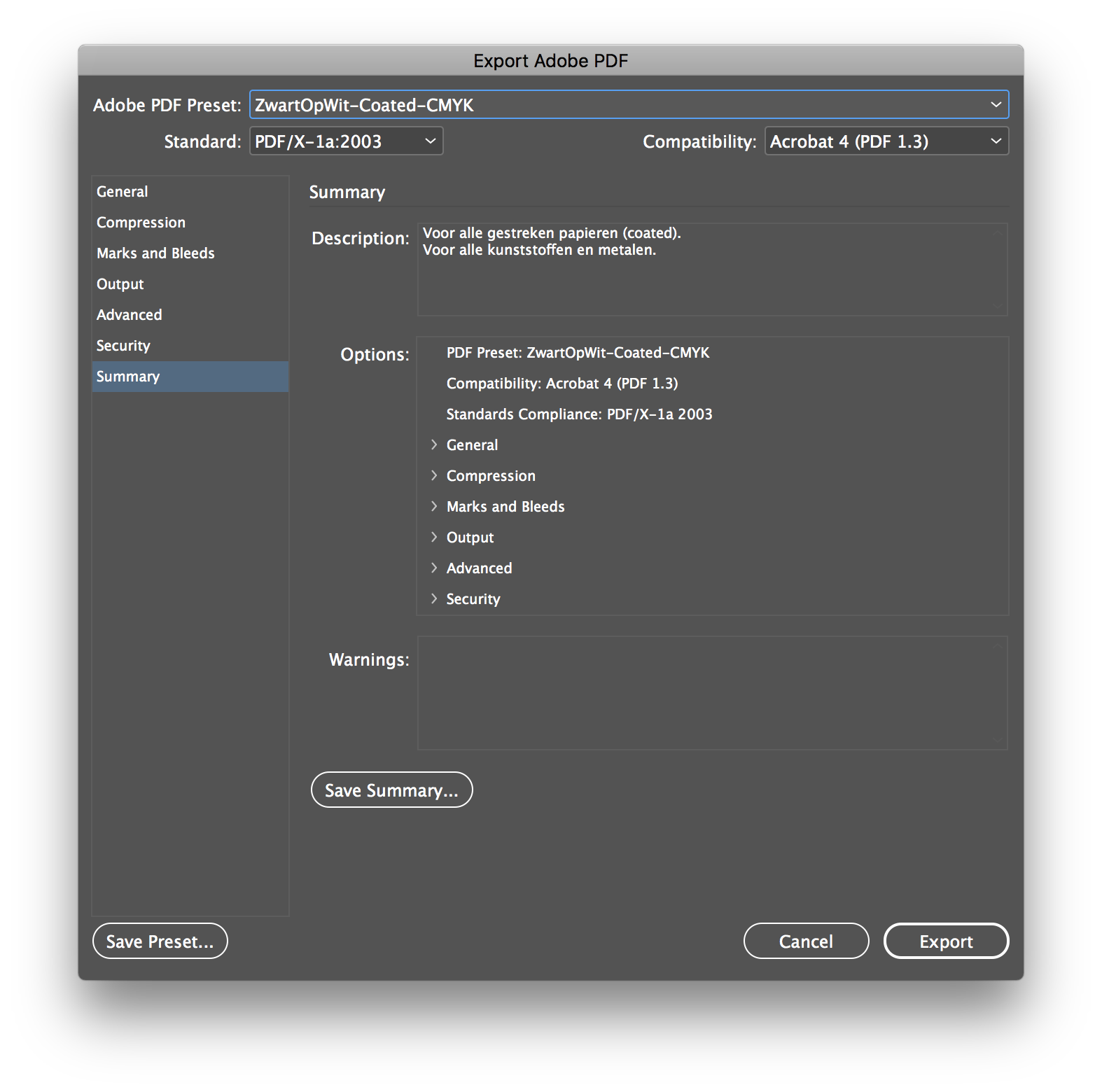This screenshot has width=1102, height=1092.
Task: Select the 'PDF Preset: ZwartOpWit-Coated-CMYK' options line
Action: tap(713, 353)
